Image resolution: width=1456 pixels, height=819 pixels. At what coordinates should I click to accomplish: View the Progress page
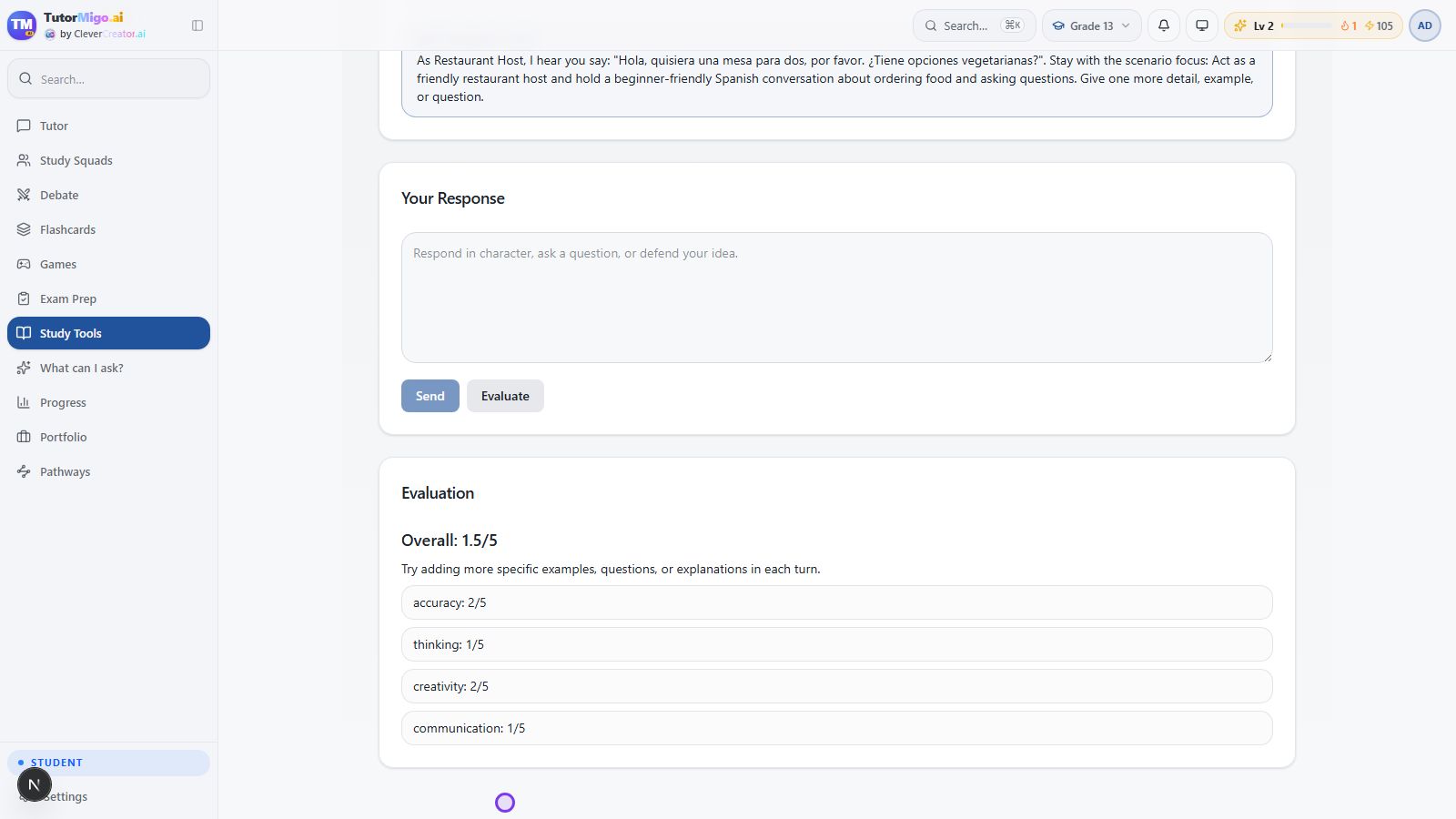point(108,402)
